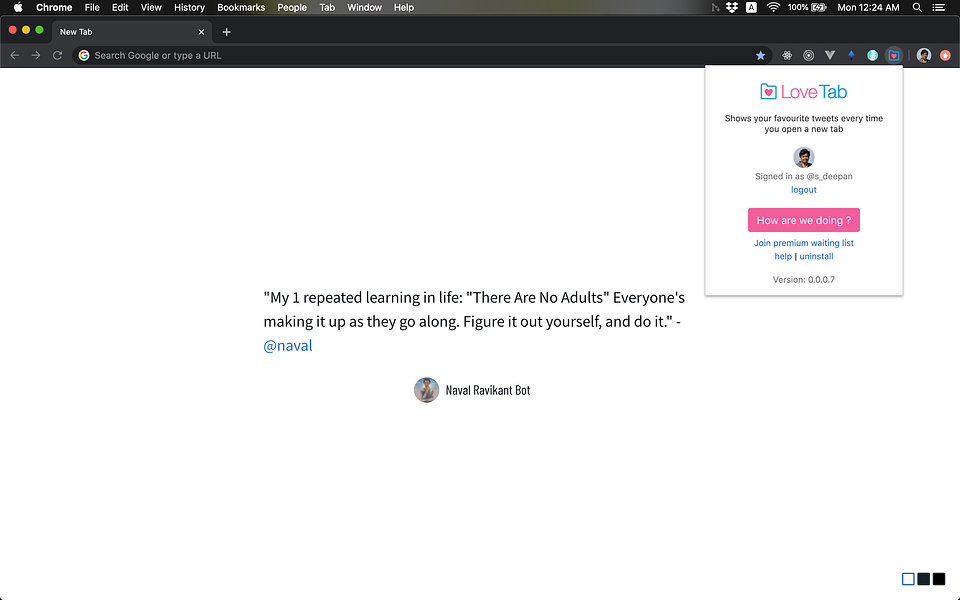Open the History menu
Image resolution: width=960 pixels, height=600 pixels.
[x=189, y=7]
